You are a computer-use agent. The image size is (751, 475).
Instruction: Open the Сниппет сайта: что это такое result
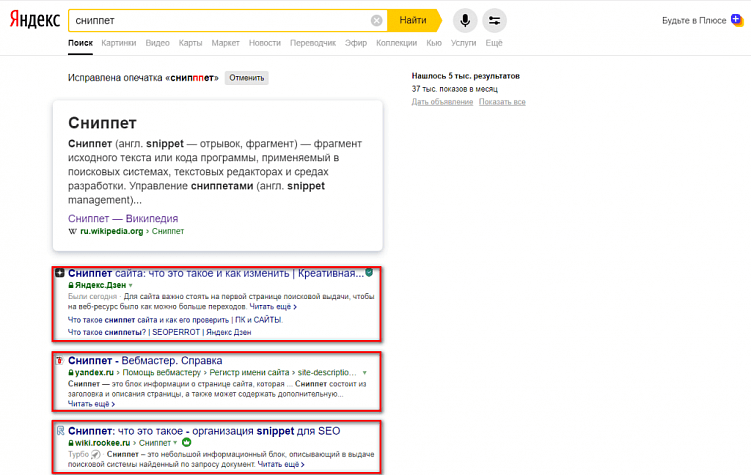pos(216,273)
